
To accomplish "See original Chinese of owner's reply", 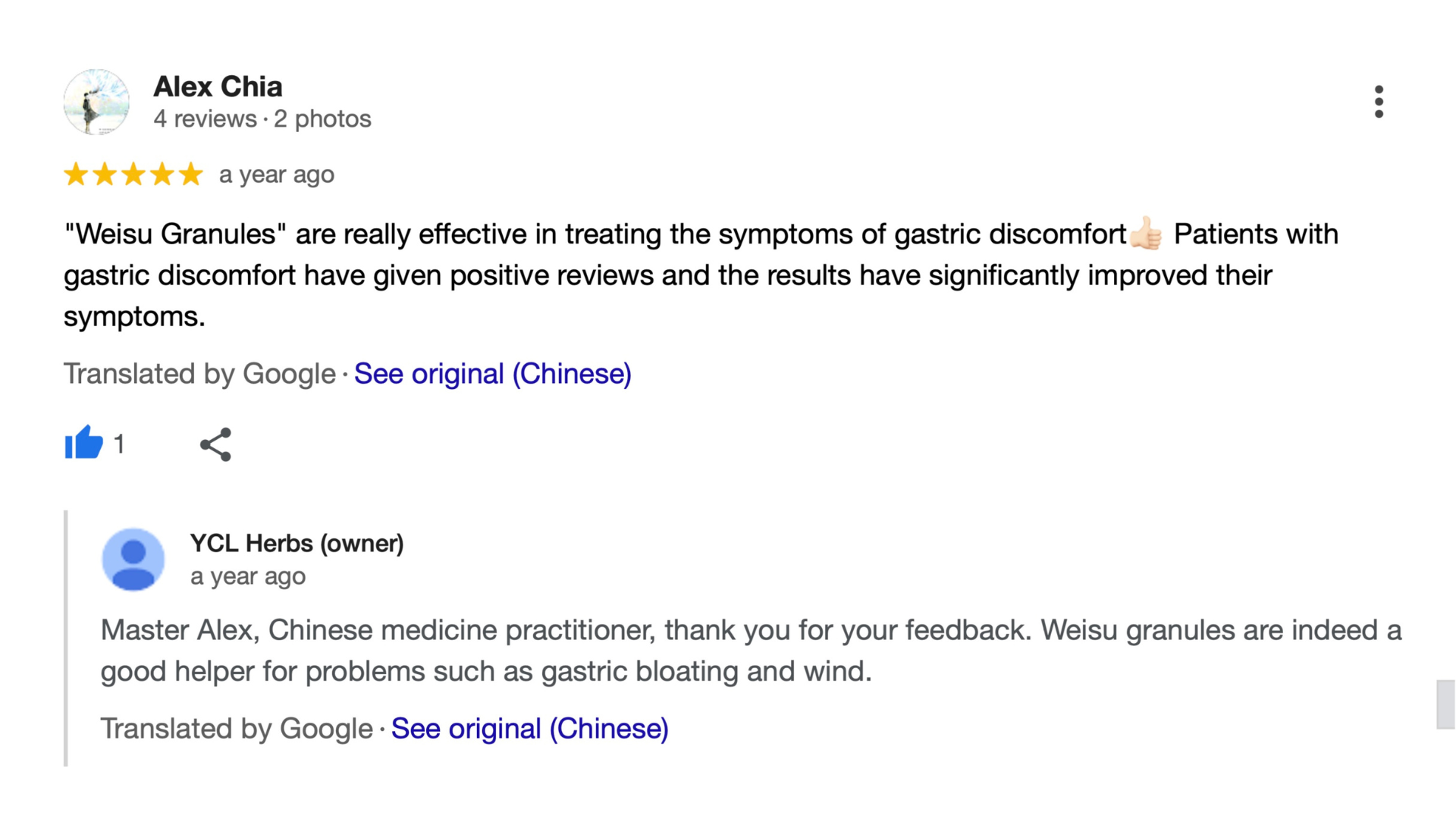I will coord(529,729).
